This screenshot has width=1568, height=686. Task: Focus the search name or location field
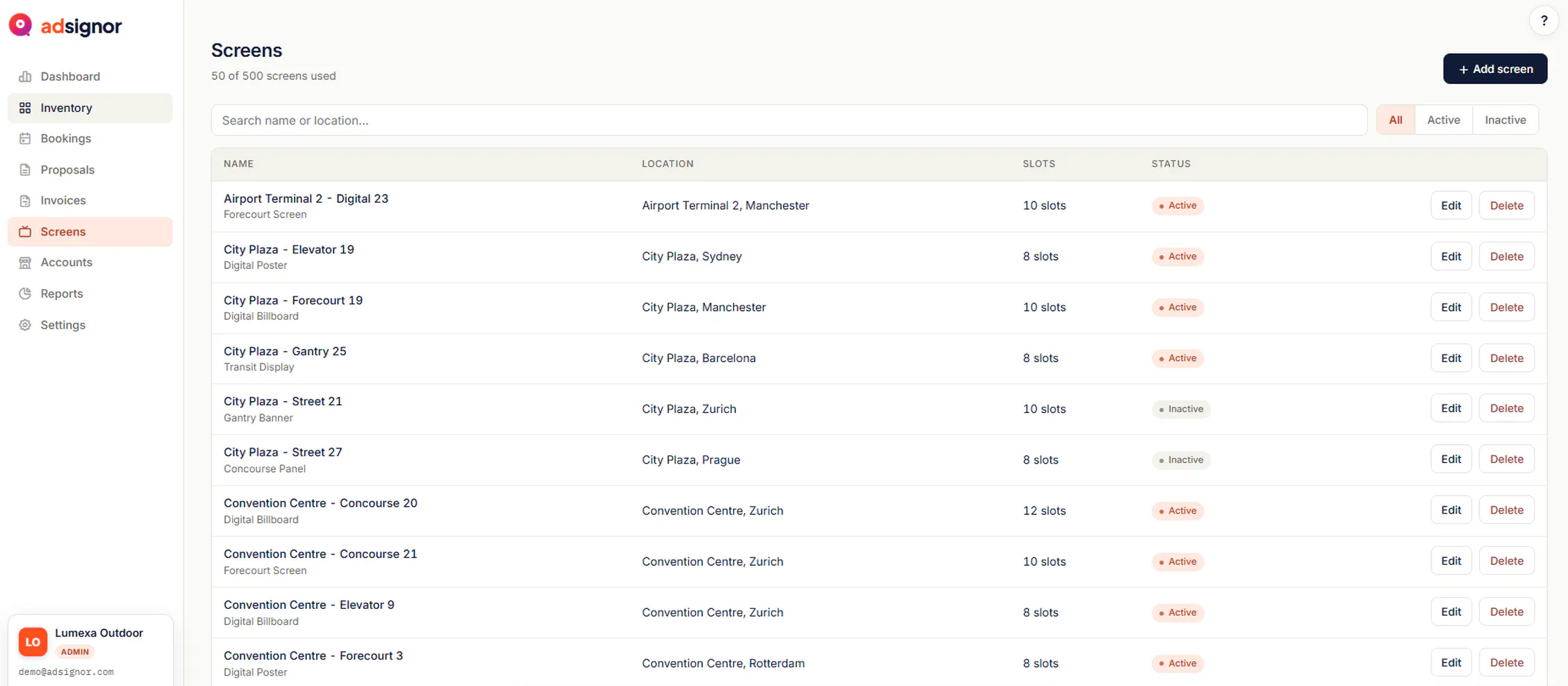[x=789, y=120]
